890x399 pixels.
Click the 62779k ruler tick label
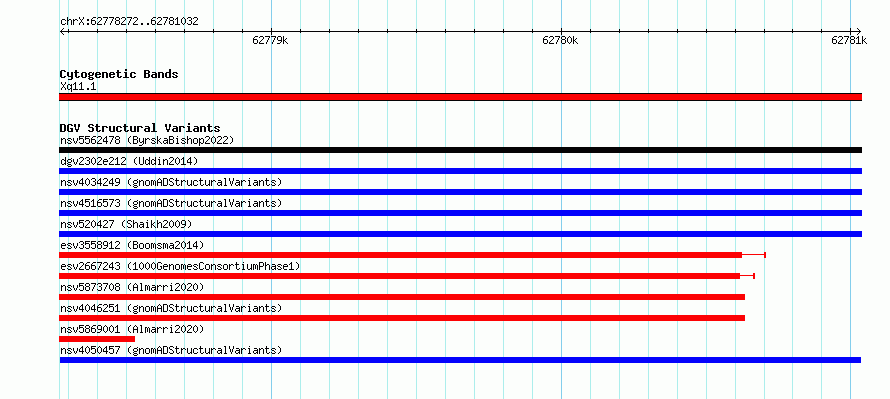(270, 40)
